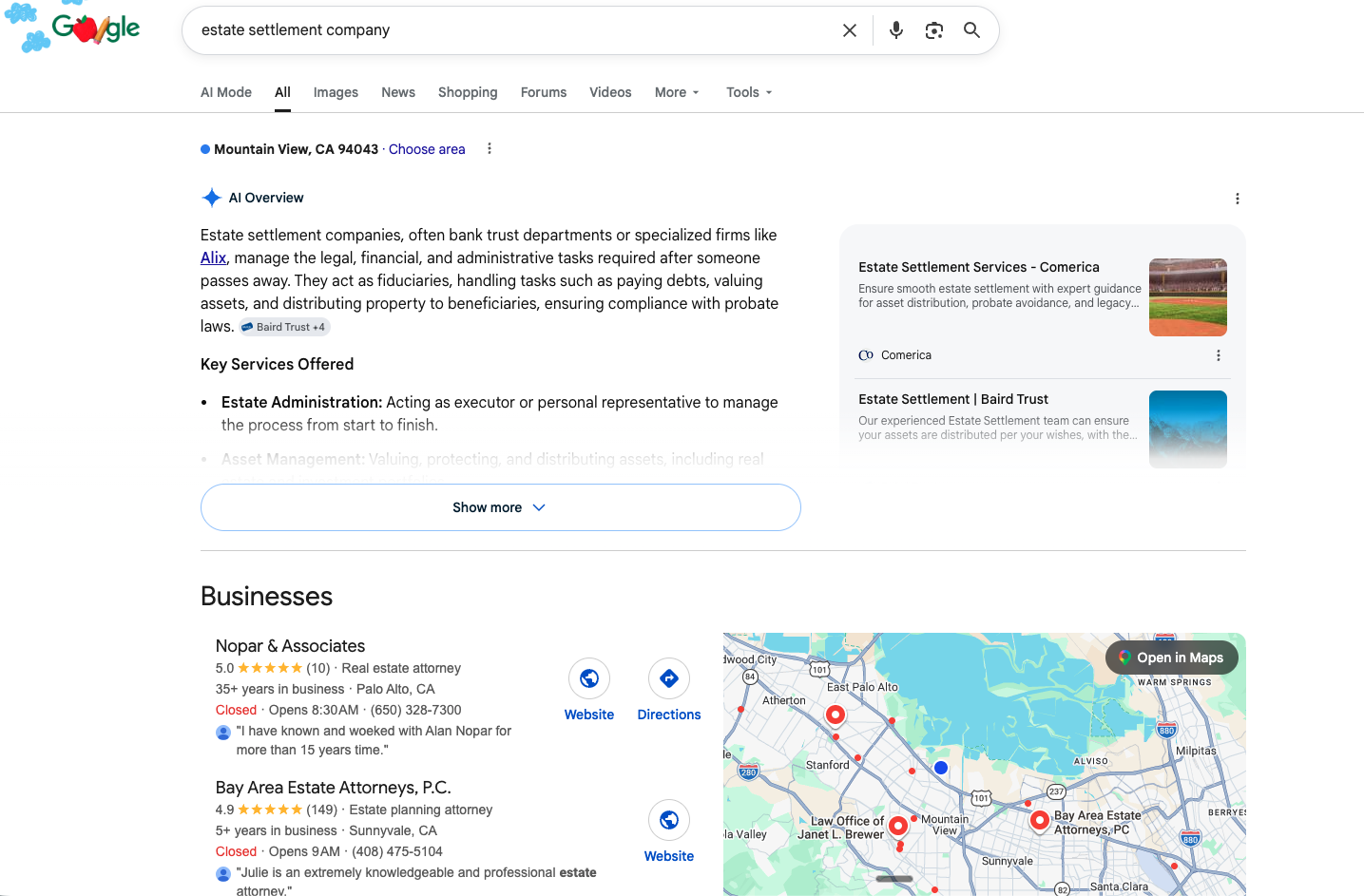The width and height of the screenshot is (1364, 896).
Task: Click Bay Area Estate Attorneys Website globe icon
Action: pos(669,820)
